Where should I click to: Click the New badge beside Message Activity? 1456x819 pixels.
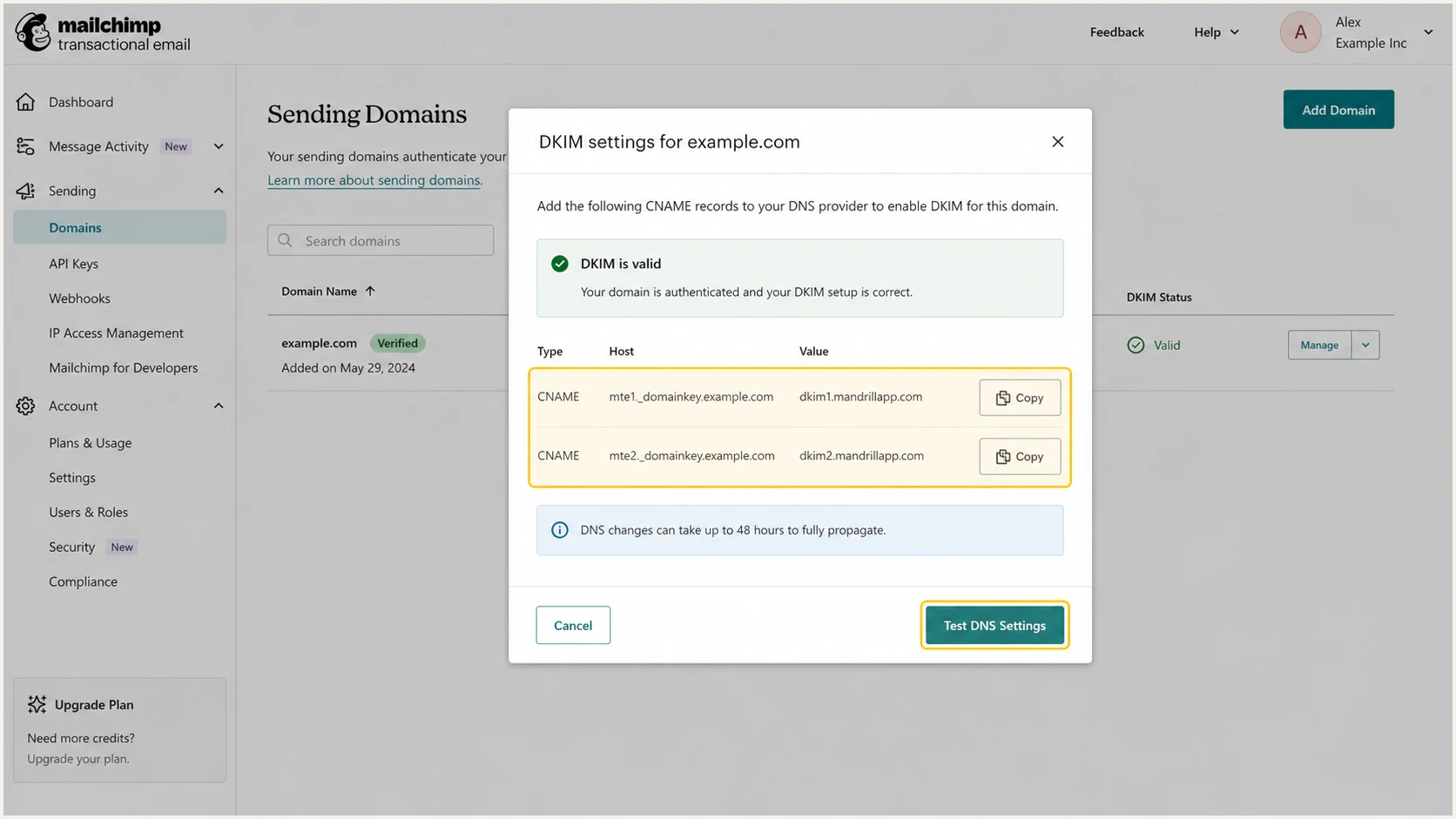(176, 146)
